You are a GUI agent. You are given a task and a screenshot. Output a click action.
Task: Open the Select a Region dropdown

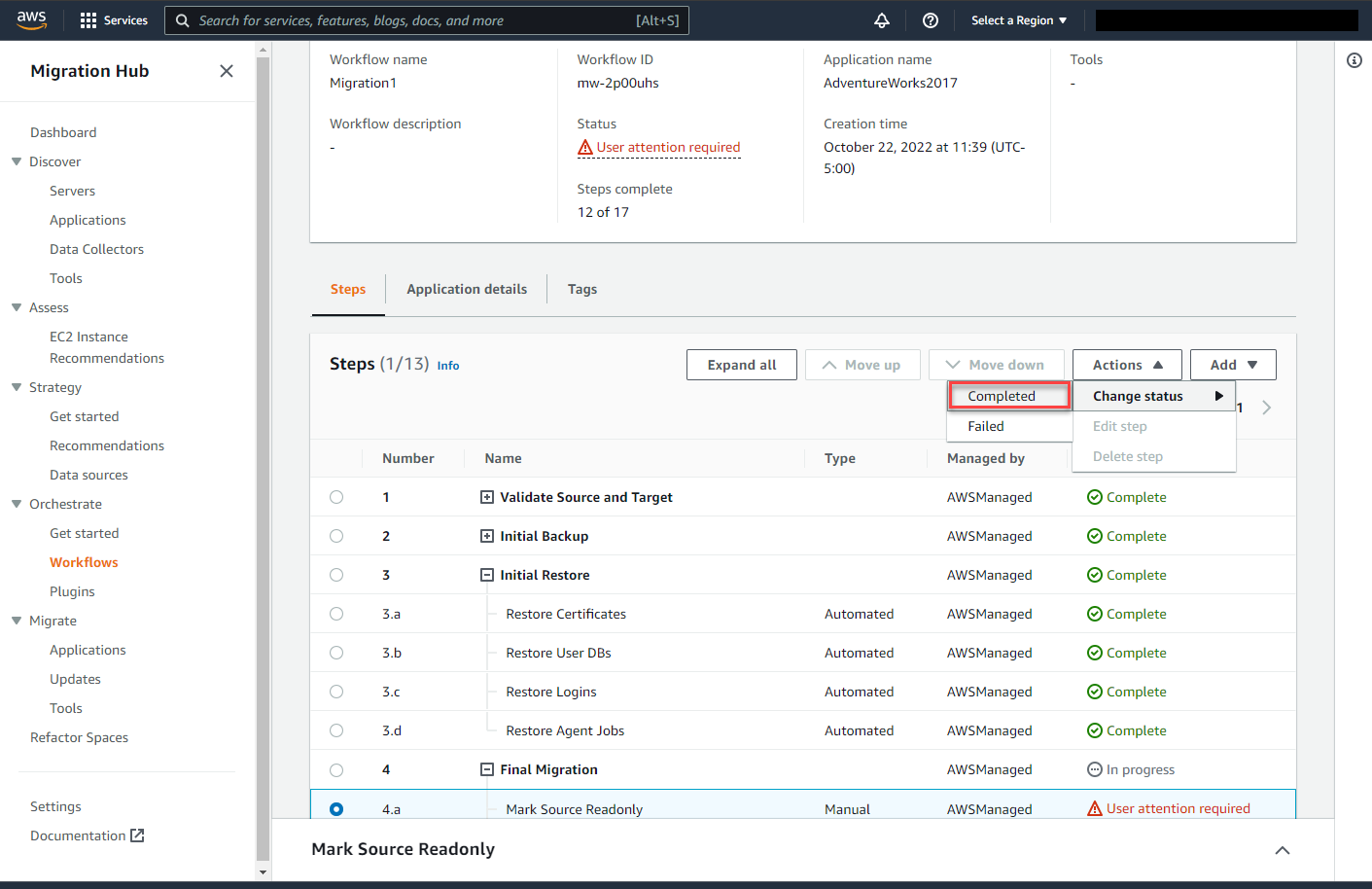1019,20
